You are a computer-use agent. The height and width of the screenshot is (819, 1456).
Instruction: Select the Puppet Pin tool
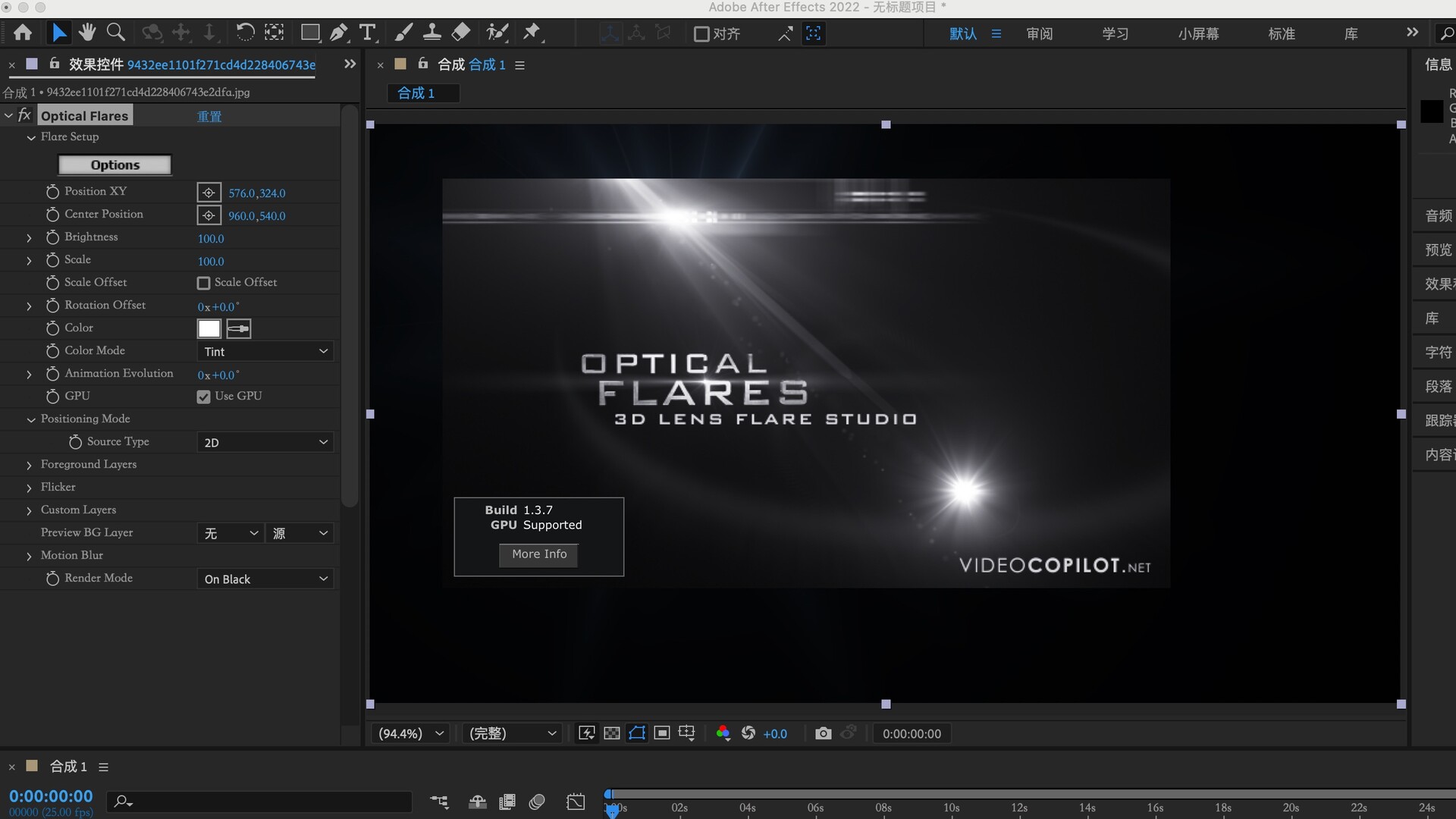[532, 33]
